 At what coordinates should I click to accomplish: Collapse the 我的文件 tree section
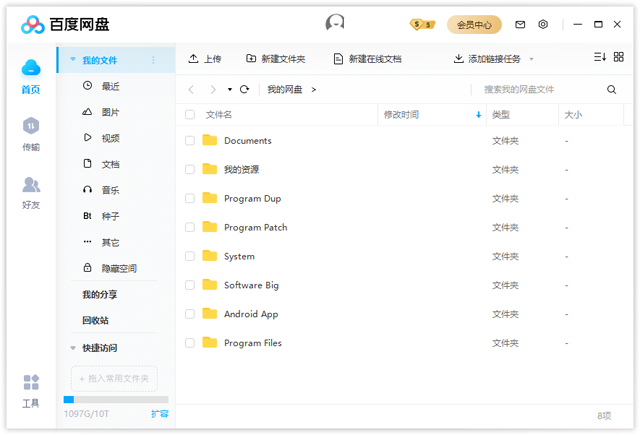point(72,60)
